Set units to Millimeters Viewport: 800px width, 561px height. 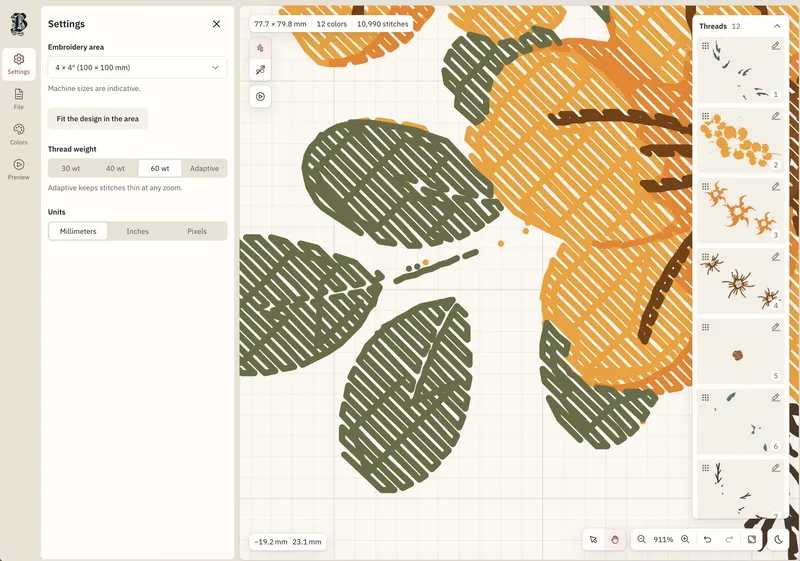click(78, 231)
